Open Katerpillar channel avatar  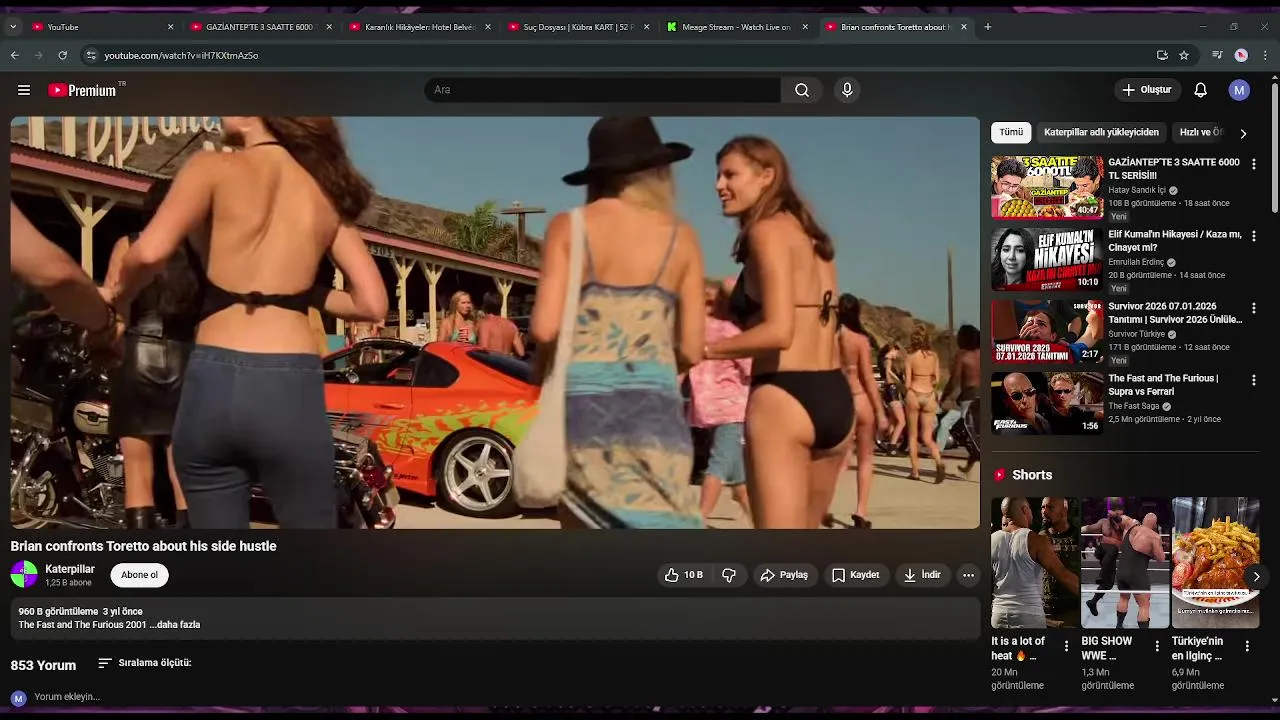coord(24,574)
